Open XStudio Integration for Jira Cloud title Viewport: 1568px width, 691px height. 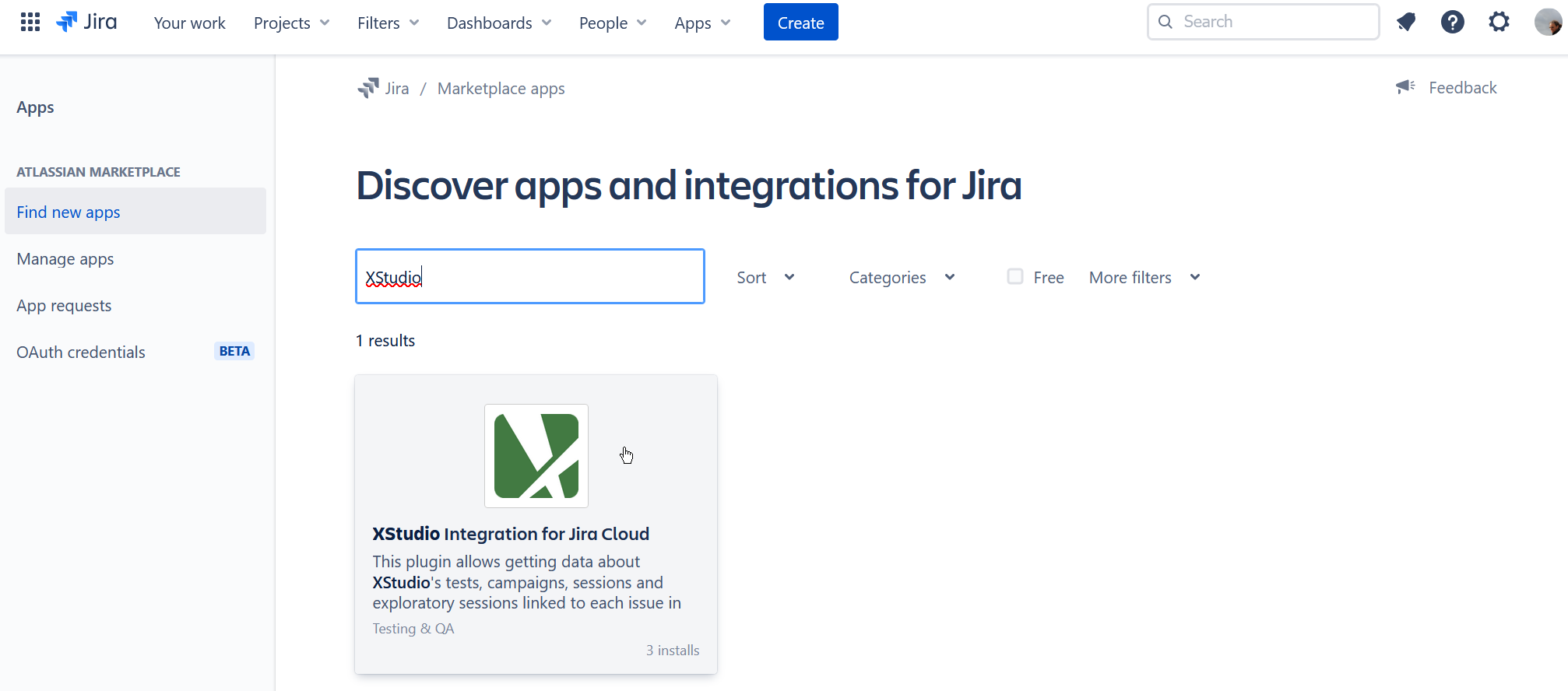(511, 534)
